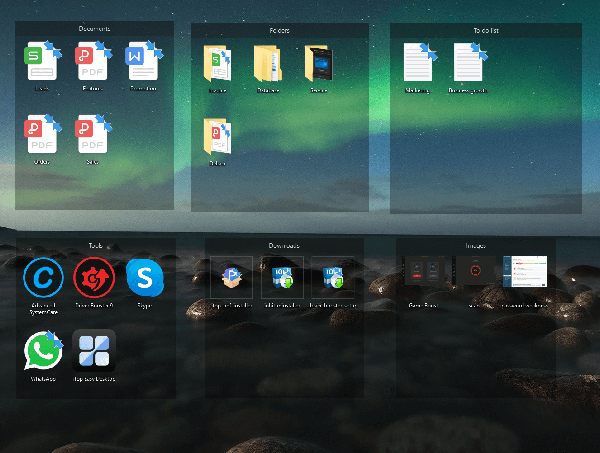Open the bottom-left PDF file in Documents

(x=42, y=134)
